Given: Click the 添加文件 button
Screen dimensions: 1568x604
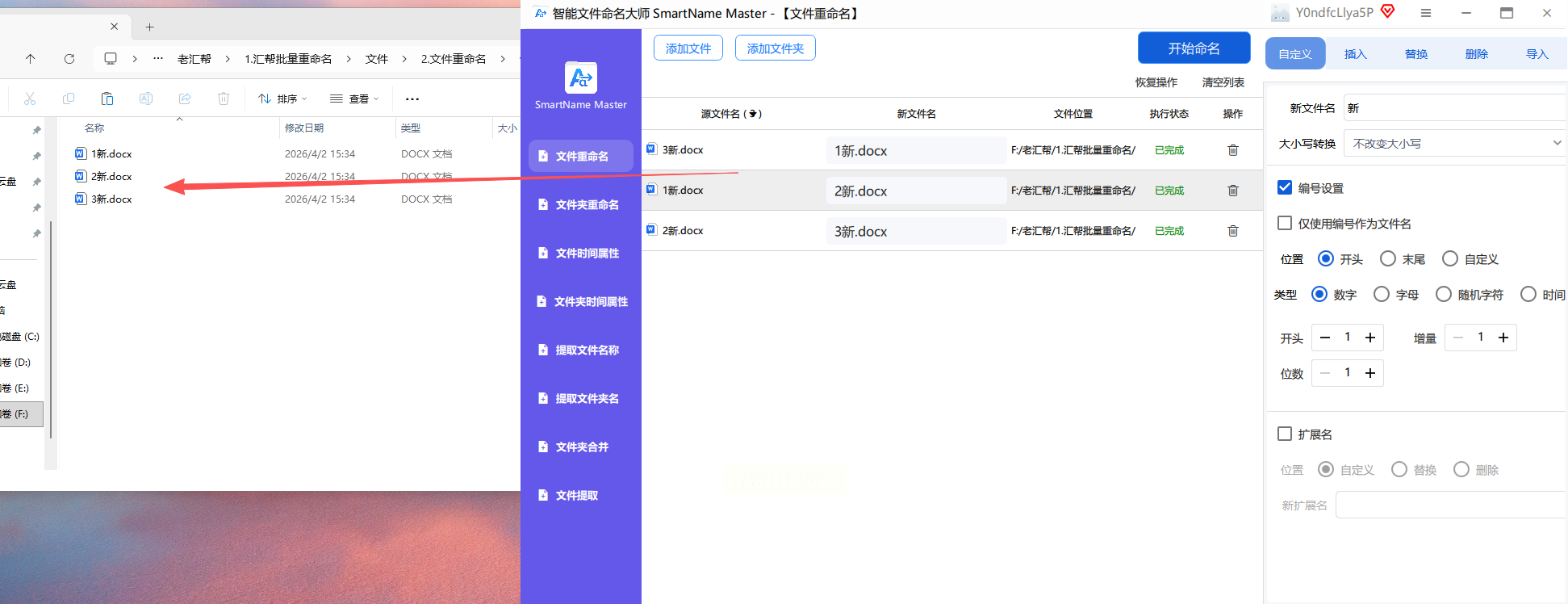Looking at the screenshot, I should click(688, 48).
